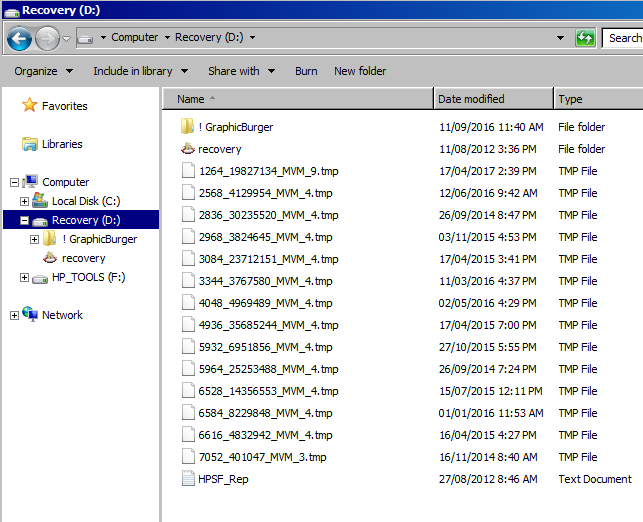Screen dimensions: 643x522
Task: Click the Computer icon in navigation tree
Action: point(30,181)
